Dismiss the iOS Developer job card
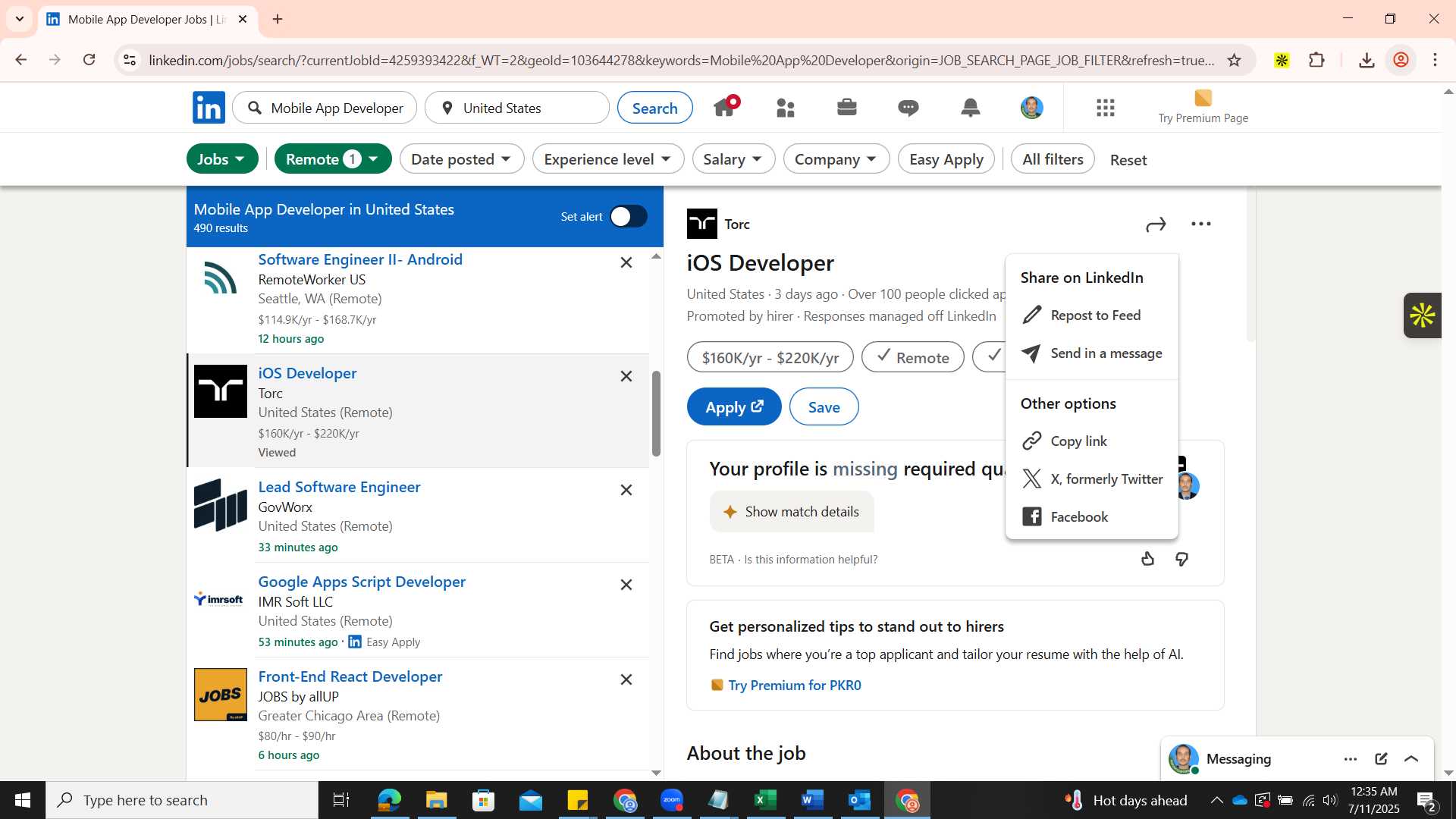The width and height of the screenshot is (1456, 819). coord(626,376)
